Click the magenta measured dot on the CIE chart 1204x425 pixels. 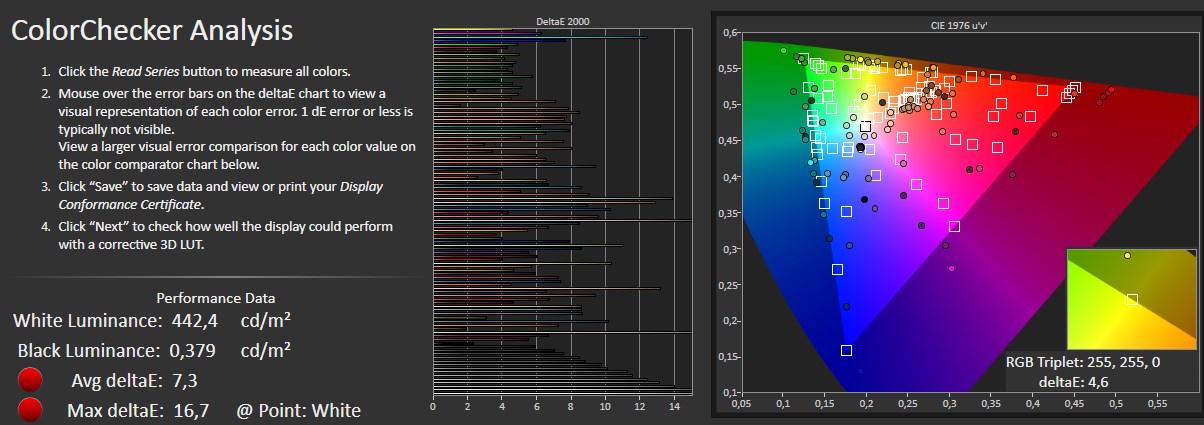pos(951,268)
